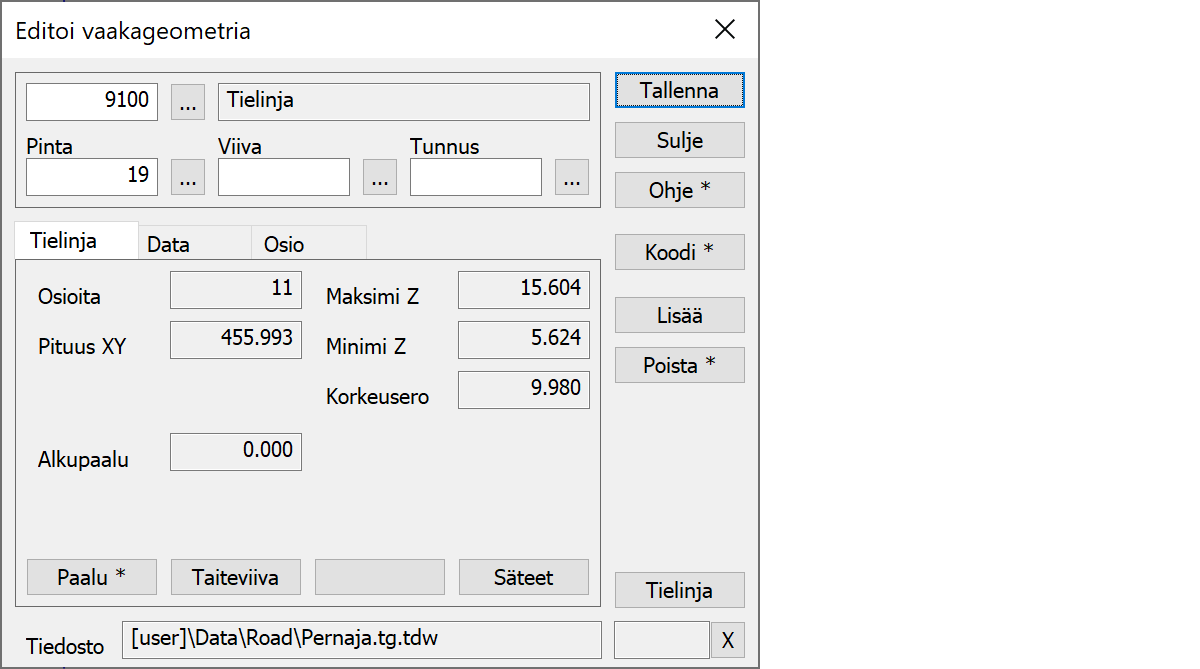
Task: Click Tielinja button on right side
Action: 679,590
